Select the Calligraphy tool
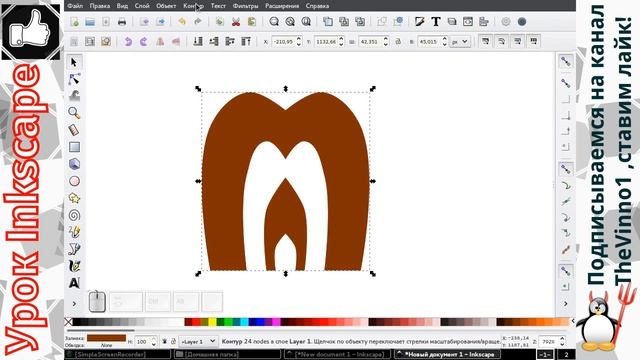640x360 pixels. point(74,266)
